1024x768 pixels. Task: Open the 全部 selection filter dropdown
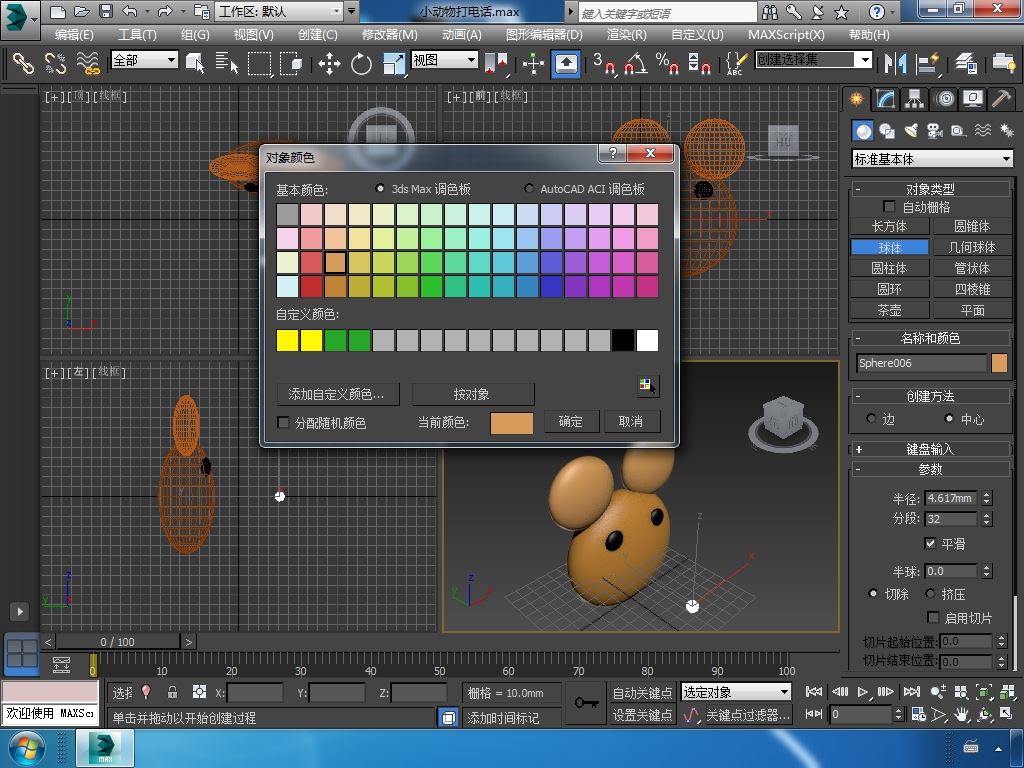pos(145,60)
